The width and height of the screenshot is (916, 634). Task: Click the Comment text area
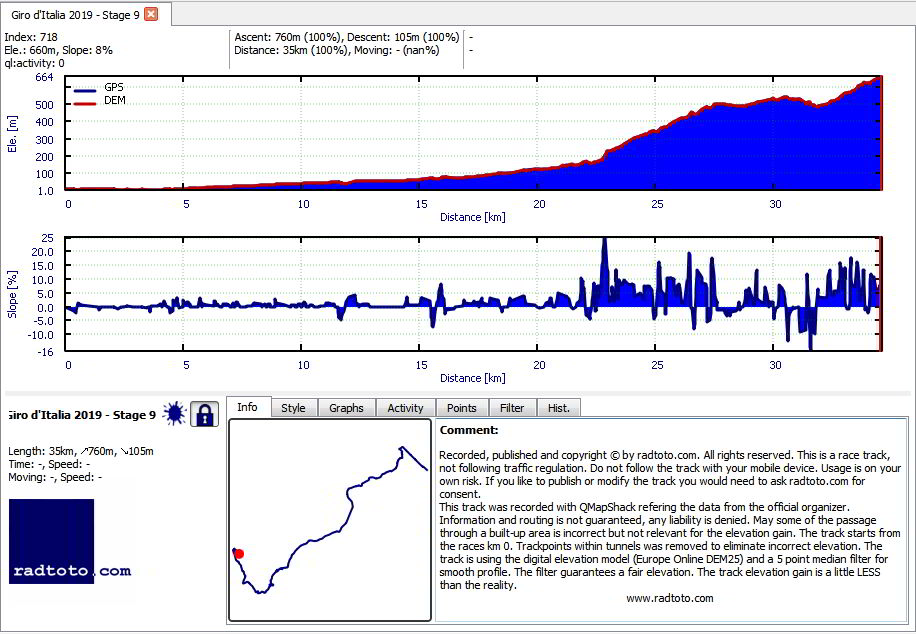click(671, 519)
